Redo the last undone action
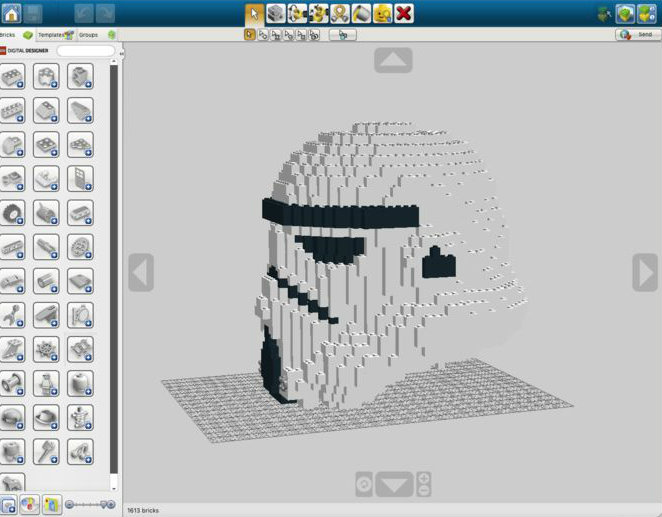 (x=105, y=14)
